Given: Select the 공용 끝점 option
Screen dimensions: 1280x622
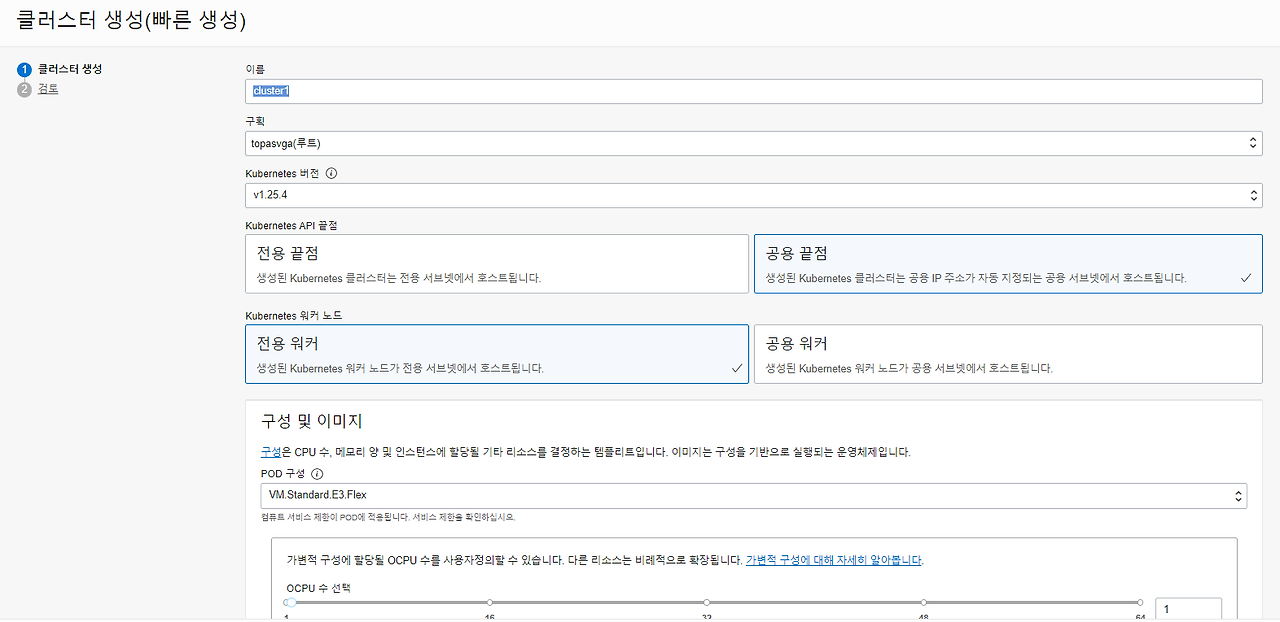Looking at the screenshot, I should (1007, 263).
